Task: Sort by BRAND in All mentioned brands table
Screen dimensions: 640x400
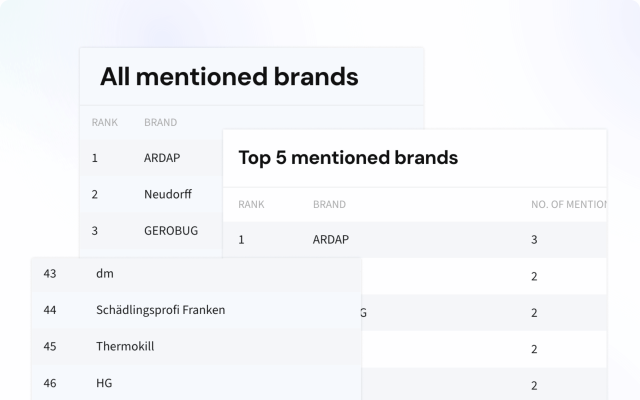Action: coord(160,123)
